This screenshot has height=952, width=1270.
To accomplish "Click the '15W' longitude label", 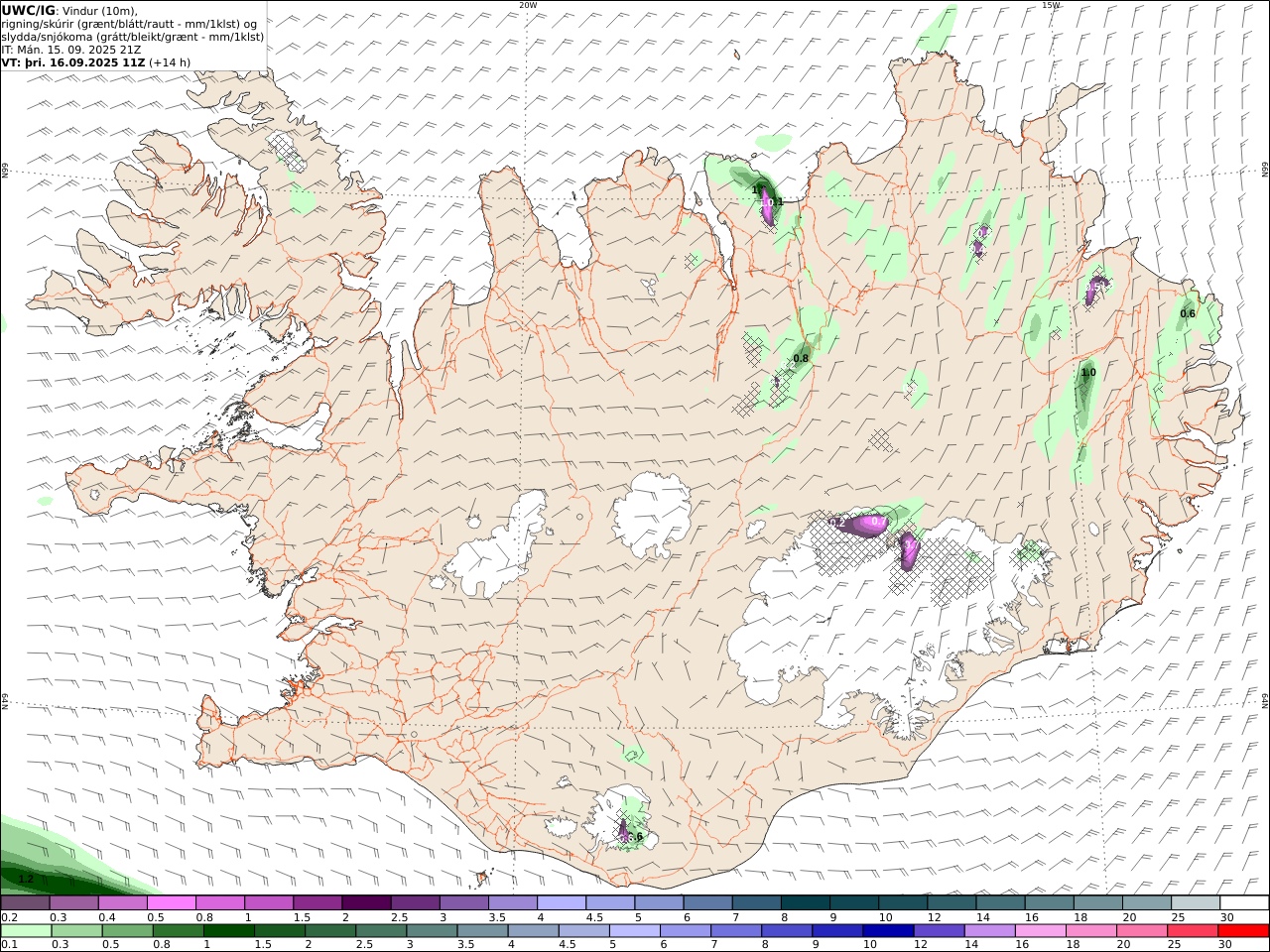I will click(1051, 5).
